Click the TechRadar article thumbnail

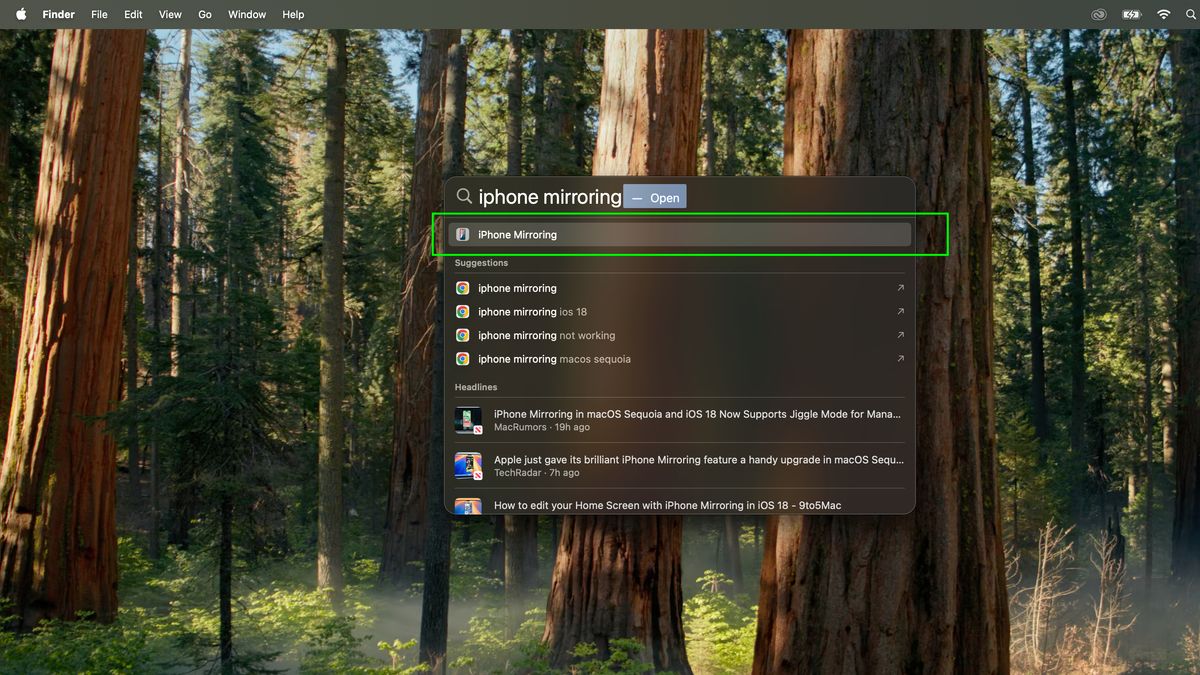(x=468, y=466)
